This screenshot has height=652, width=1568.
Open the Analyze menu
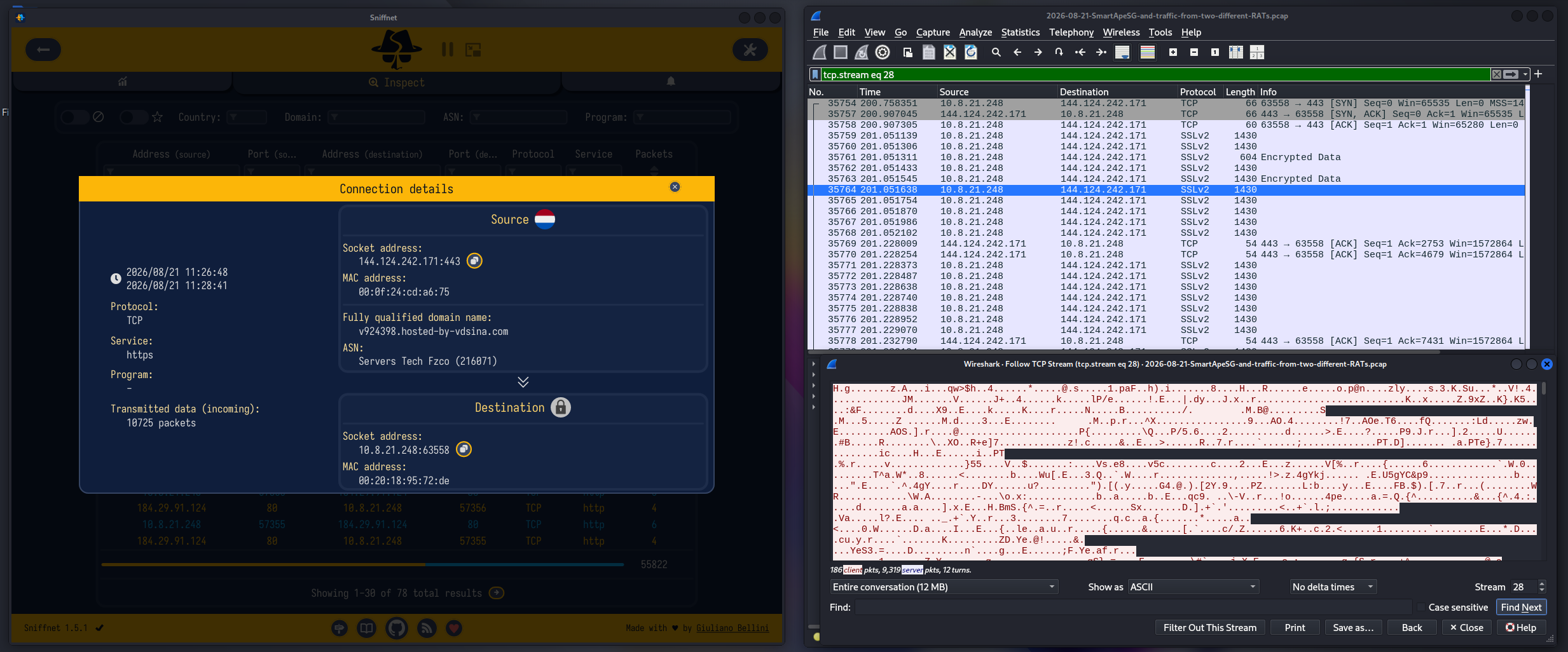tap(975, 32)
